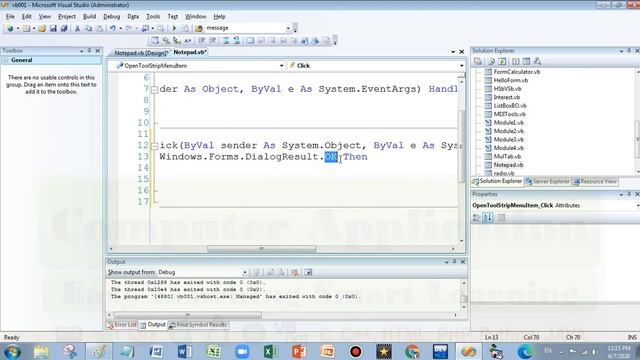640x360 pixels.
Task: Click the Display Object Member List icon
Action: pos(155,40)
